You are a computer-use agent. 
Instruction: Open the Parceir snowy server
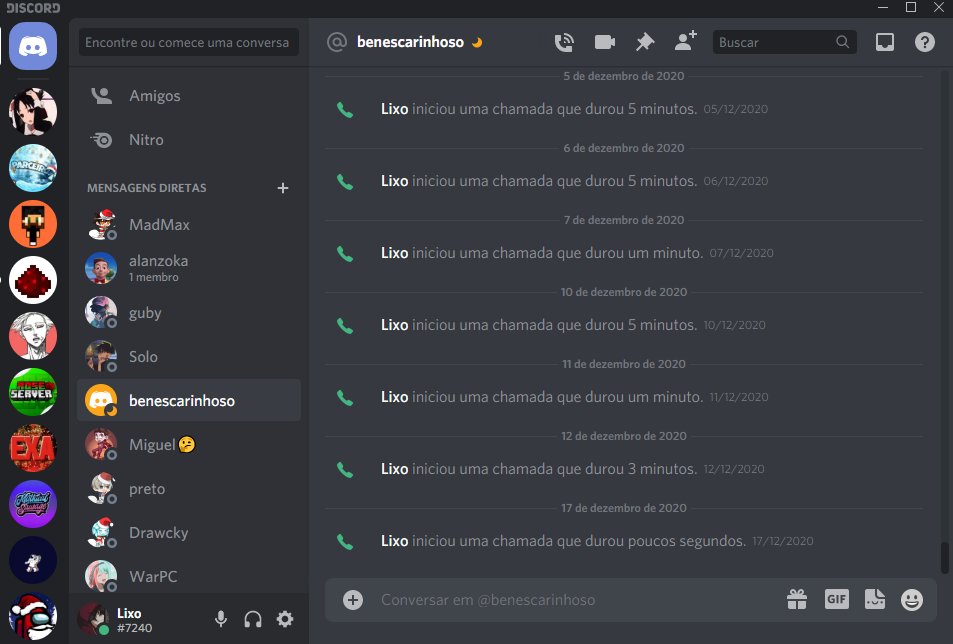[33, 168]
